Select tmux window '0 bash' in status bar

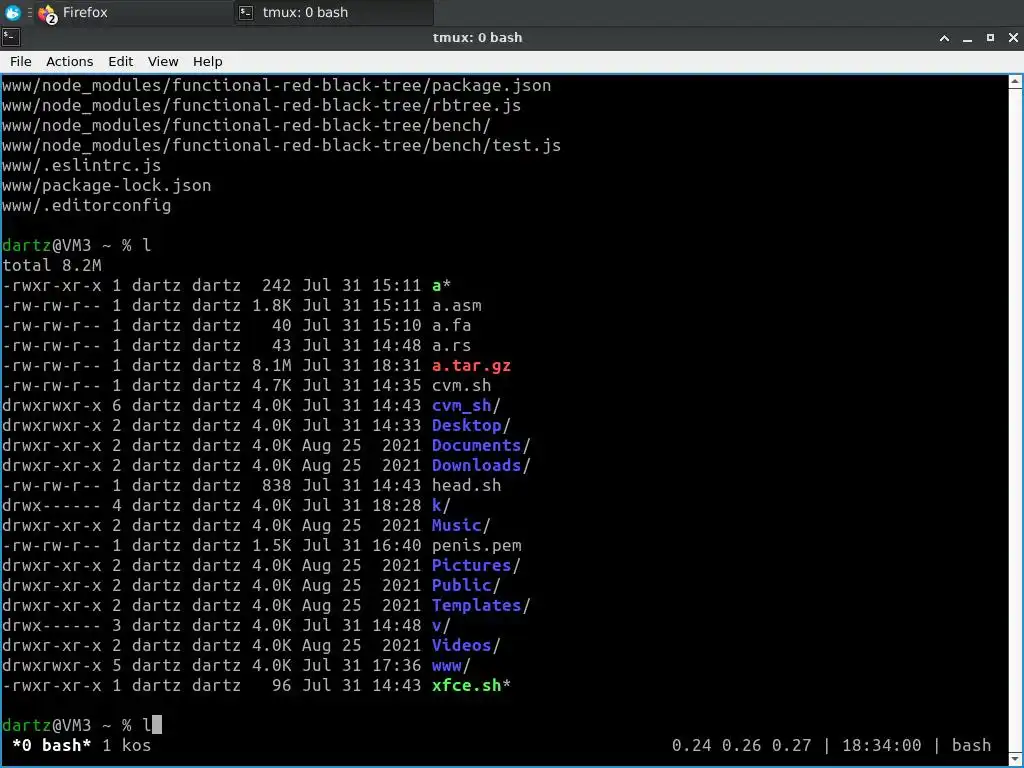pos(52,745)
